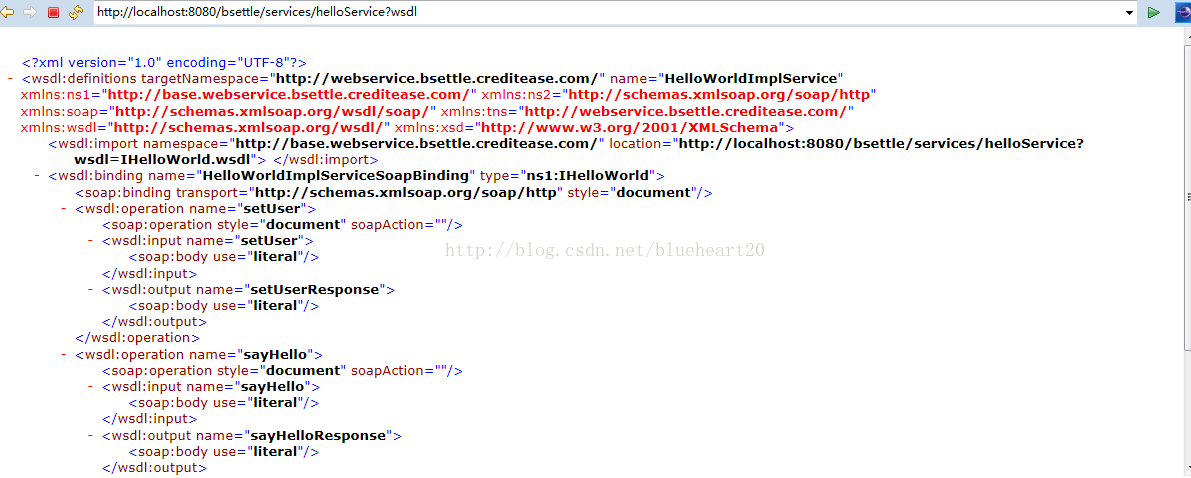The width and height of the screenshot is (1191, 478).
Task: Collapse the HelloWorldImplServiceSoapBinding node
Action: (37, 176)
